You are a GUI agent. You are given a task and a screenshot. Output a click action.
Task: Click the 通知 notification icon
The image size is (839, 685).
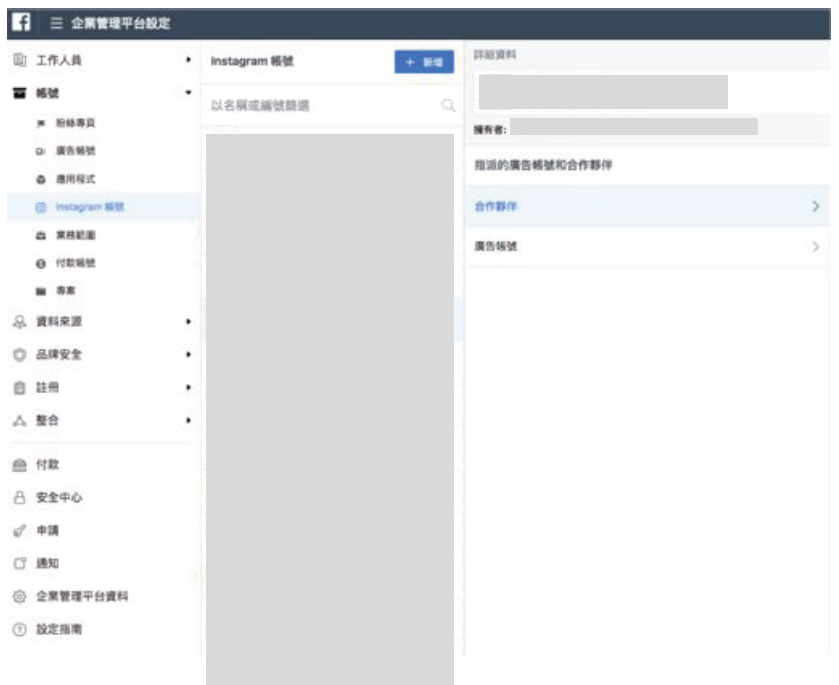(x=18, y=563)
